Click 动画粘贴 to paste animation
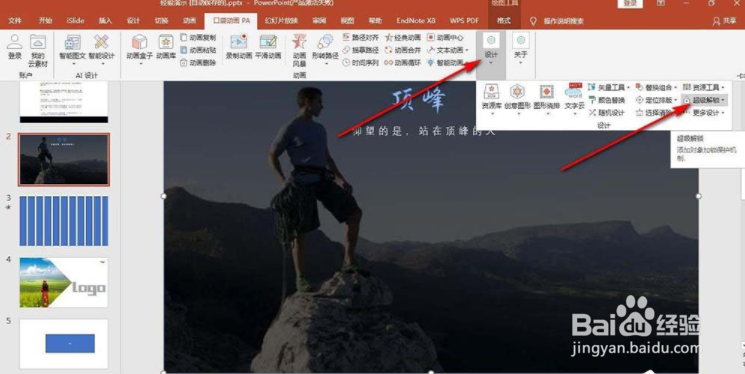 tap(198, 50)
